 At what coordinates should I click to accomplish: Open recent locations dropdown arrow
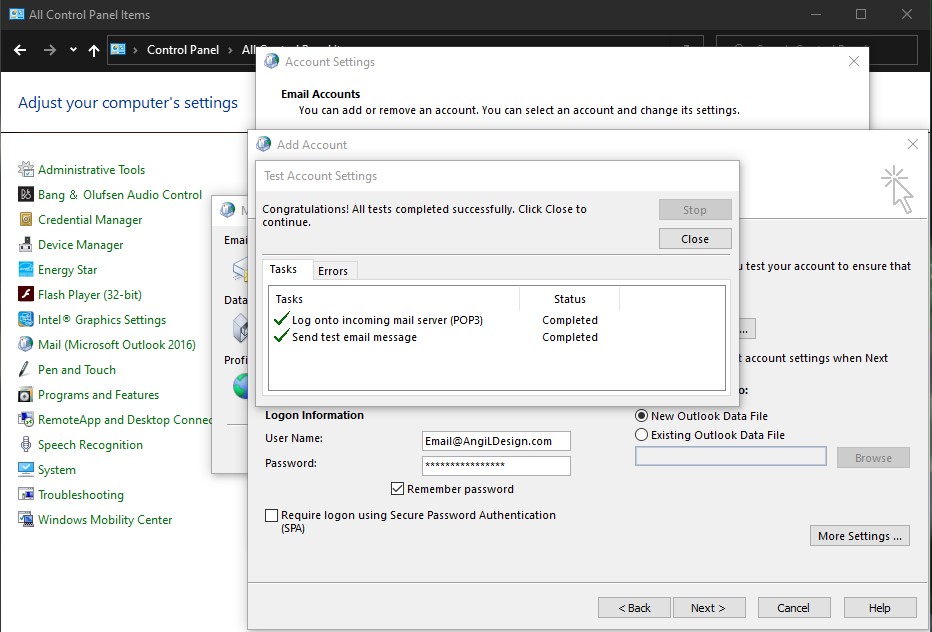pos(73,50)
